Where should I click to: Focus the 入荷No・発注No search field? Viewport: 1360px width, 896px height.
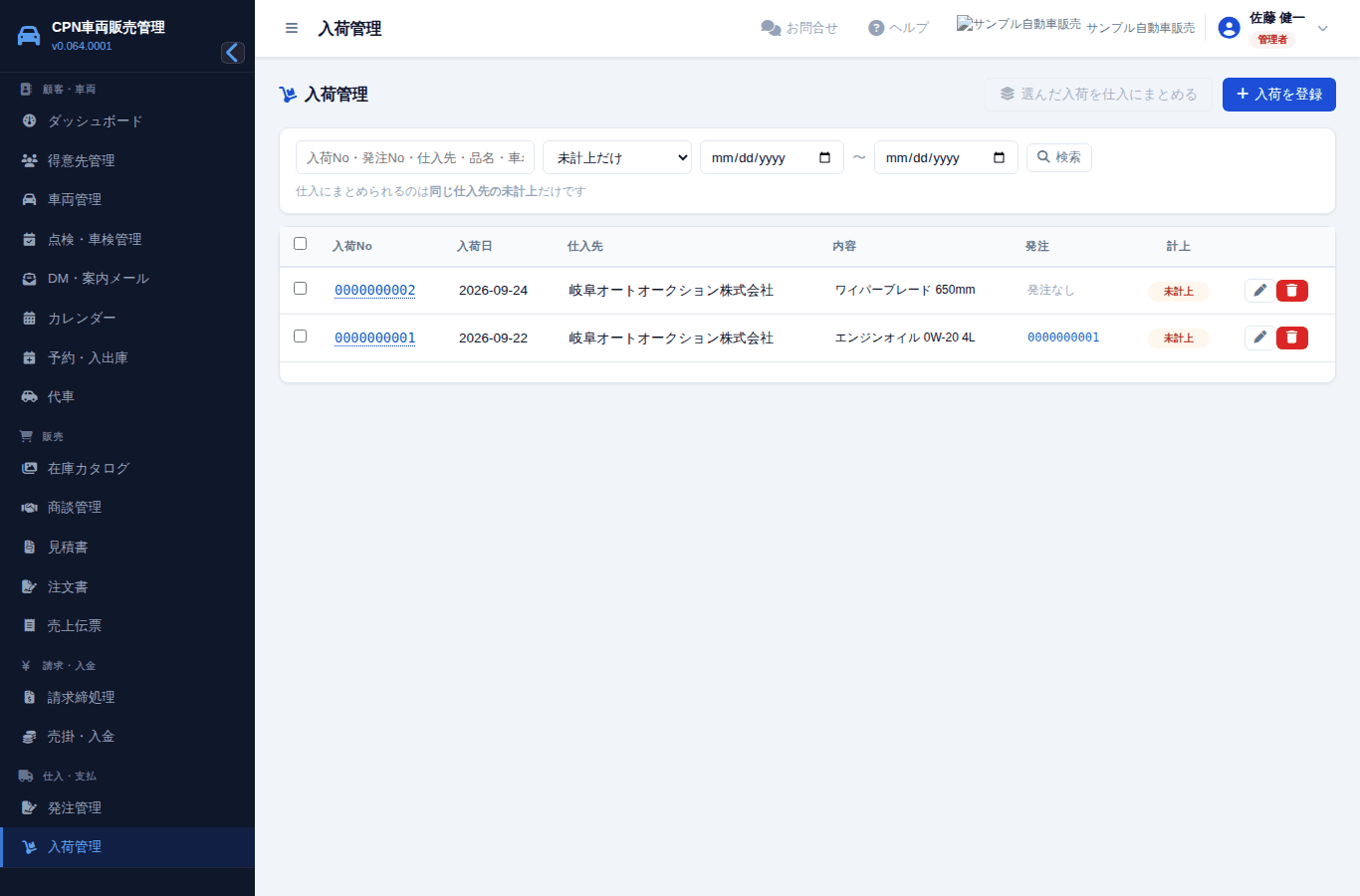coord(415,157)
